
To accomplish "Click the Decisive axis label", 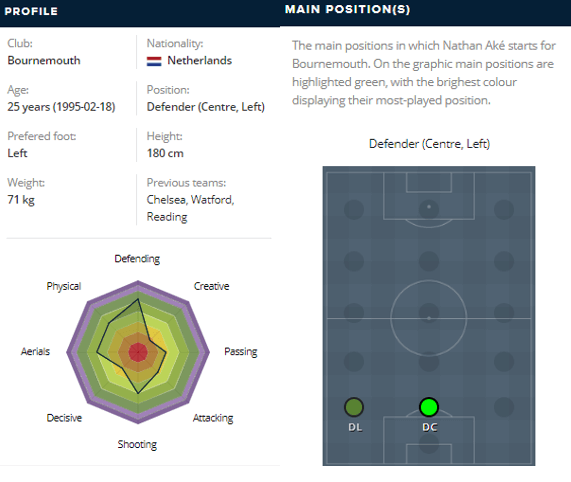I will pyautogui.click(x=64, y=418).
